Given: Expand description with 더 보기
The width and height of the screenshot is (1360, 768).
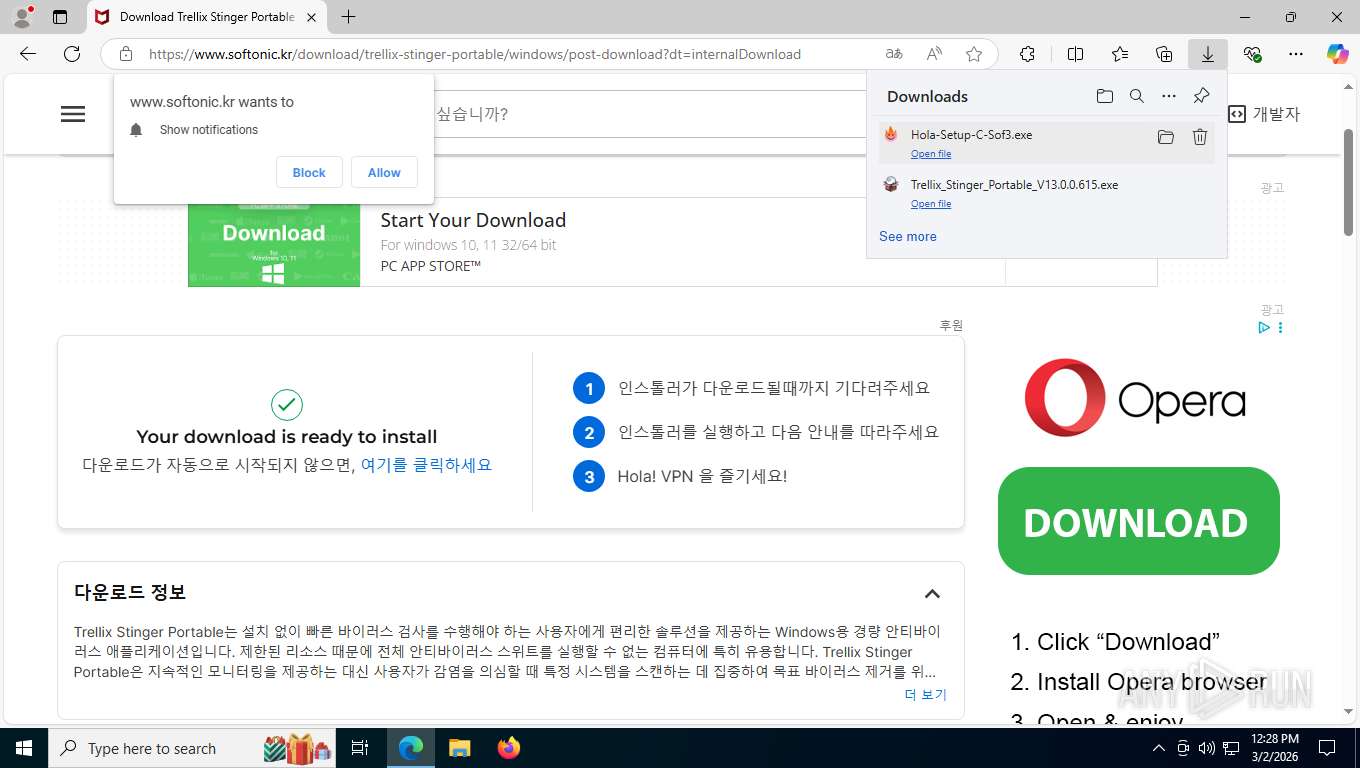Looking at the screenshot, I should [x=925, y=695].
